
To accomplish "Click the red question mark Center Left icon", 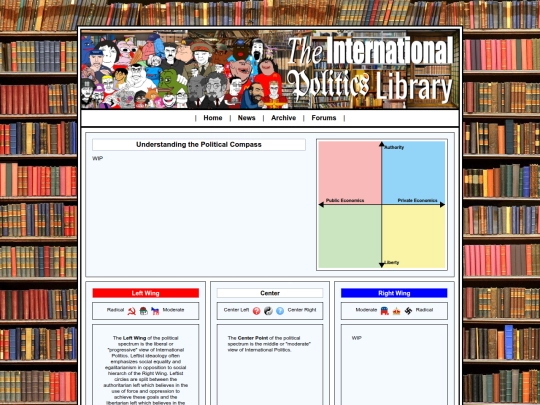I will tap(256, 311).
